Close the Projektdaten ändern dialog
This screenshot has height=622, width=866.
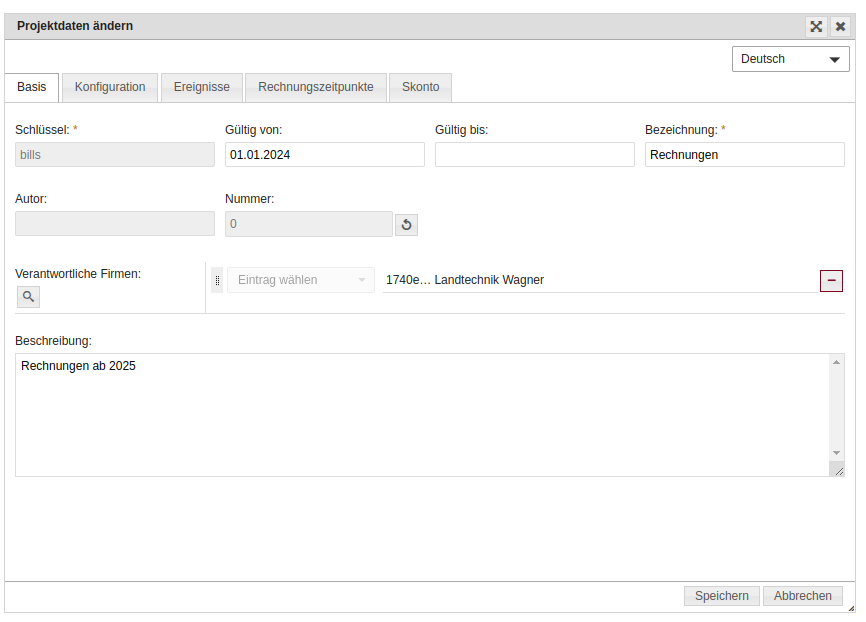[841, 27]
